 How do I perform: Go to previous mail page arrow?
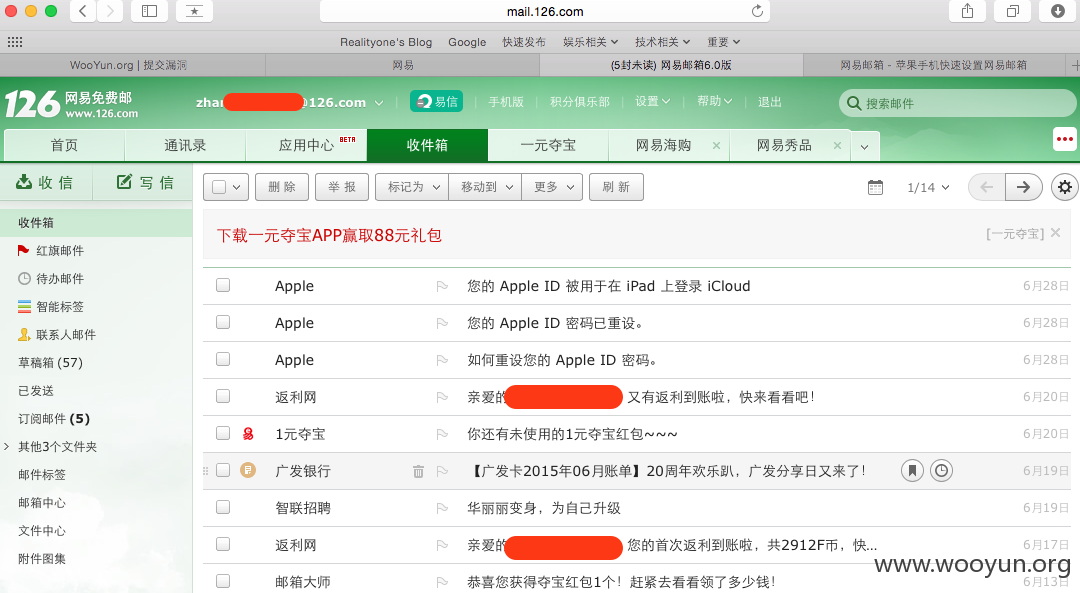point(986,187)
